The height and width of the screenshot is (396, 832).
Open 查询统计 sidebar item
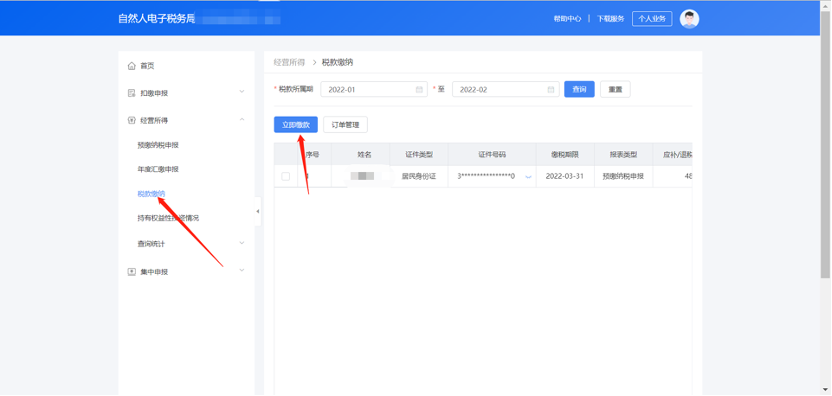coord(151,244)
